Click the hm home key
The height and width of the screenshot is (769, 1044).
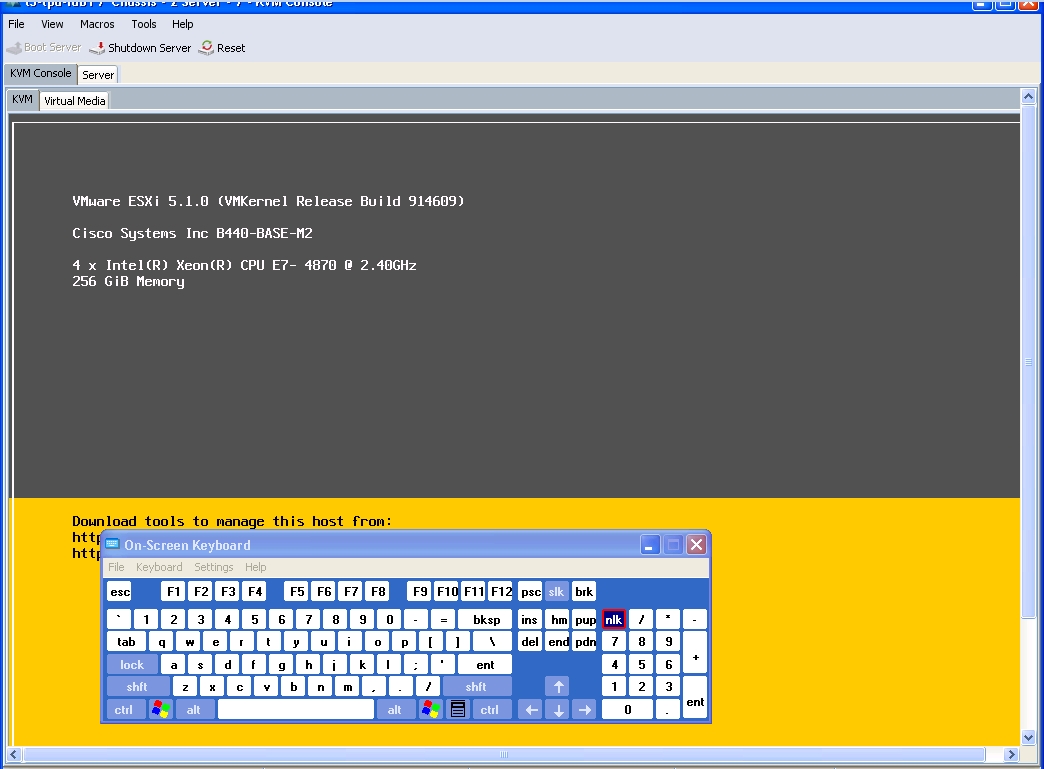pyautogui.click(x=558, y=620)
